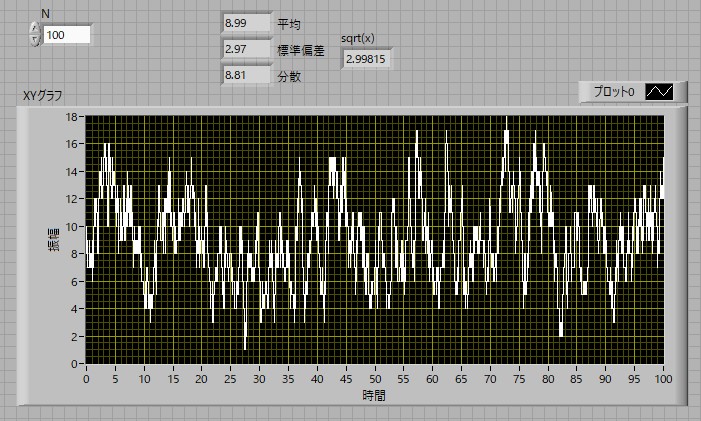Viewport: 701px width, 421px height.
Task: Select the y-axis maximum value 18
Action: (x=71, y=117)
